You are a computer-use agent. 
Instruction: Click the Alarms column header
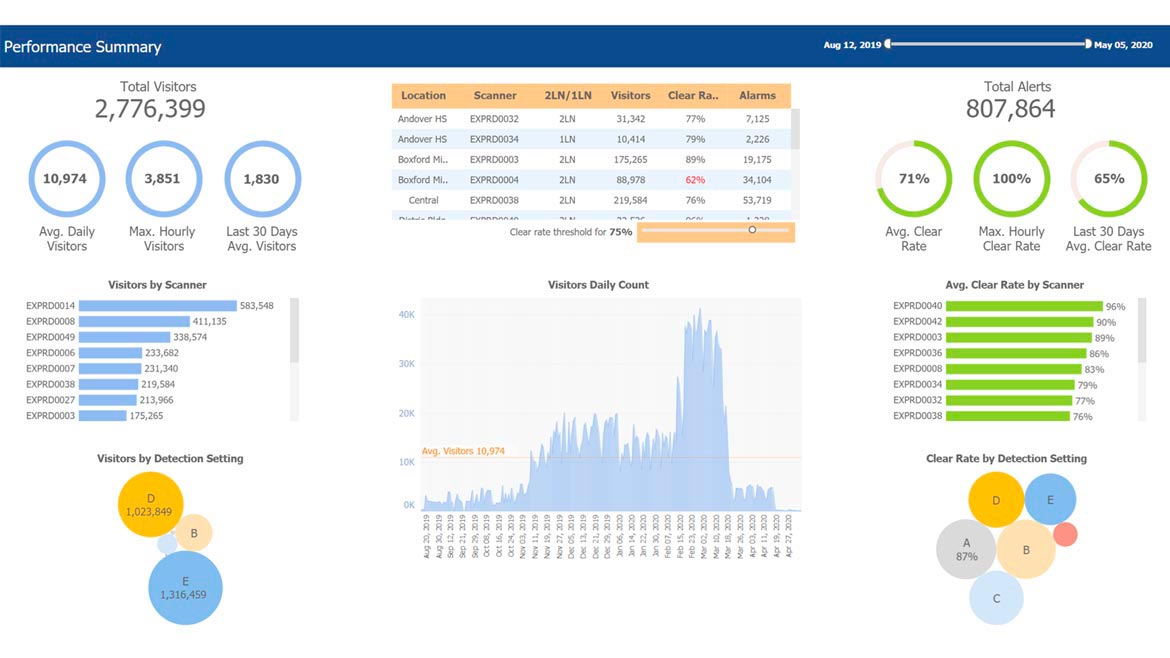pos(757,96)
